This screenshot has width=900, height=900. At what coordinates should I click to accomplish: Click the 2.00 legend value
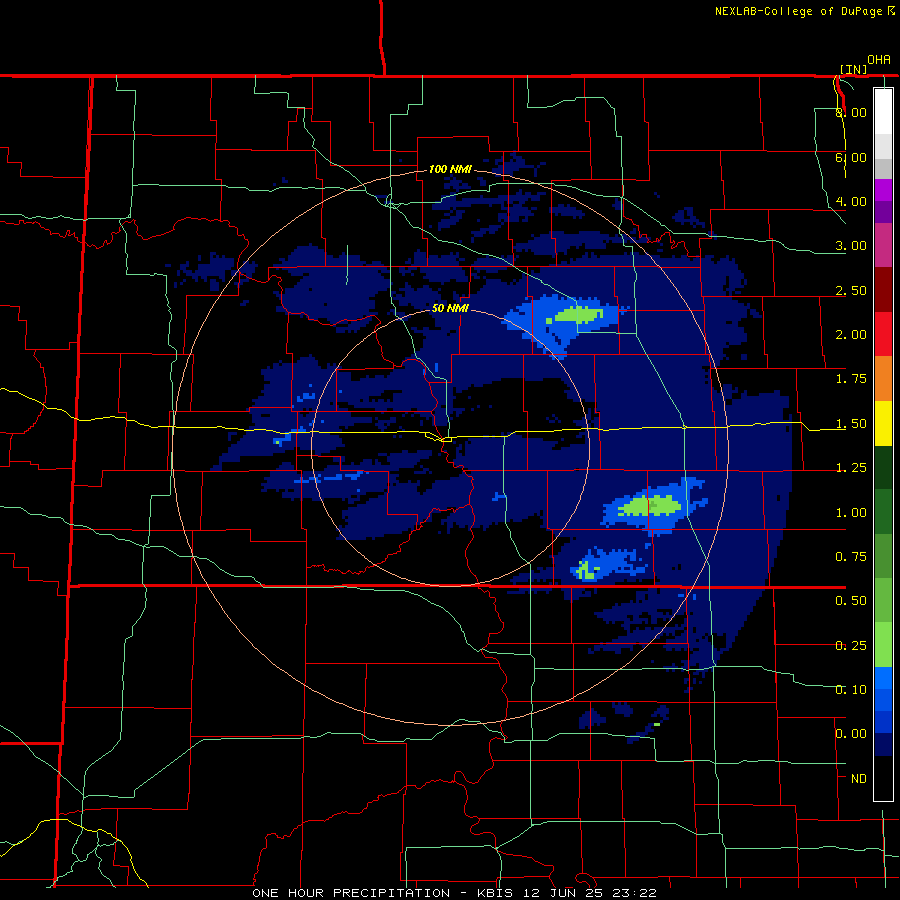[x=851, y=335]
